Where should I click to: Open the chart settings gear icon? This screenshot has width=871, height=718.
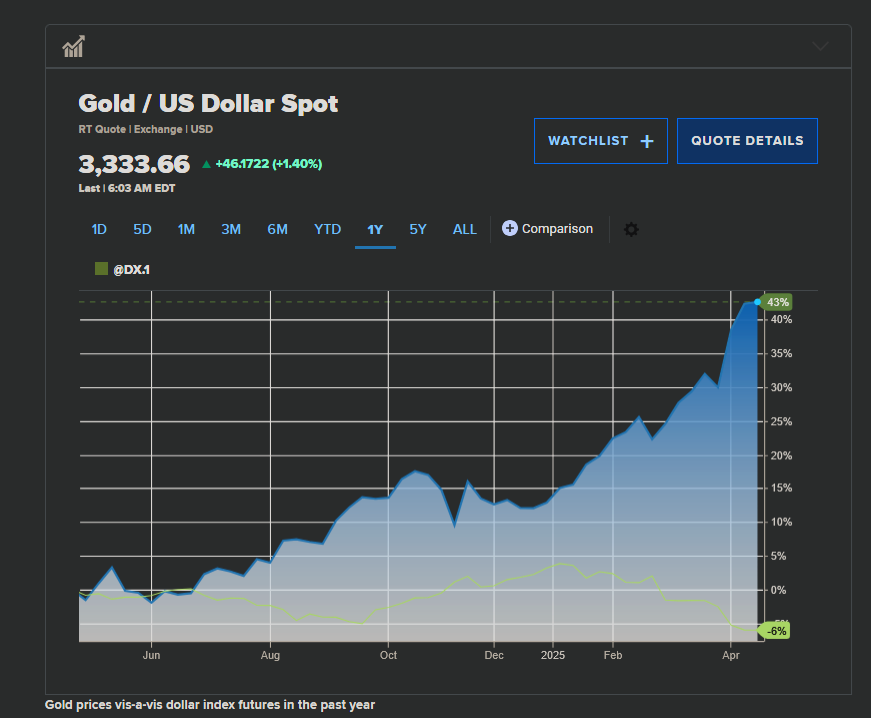631,229
